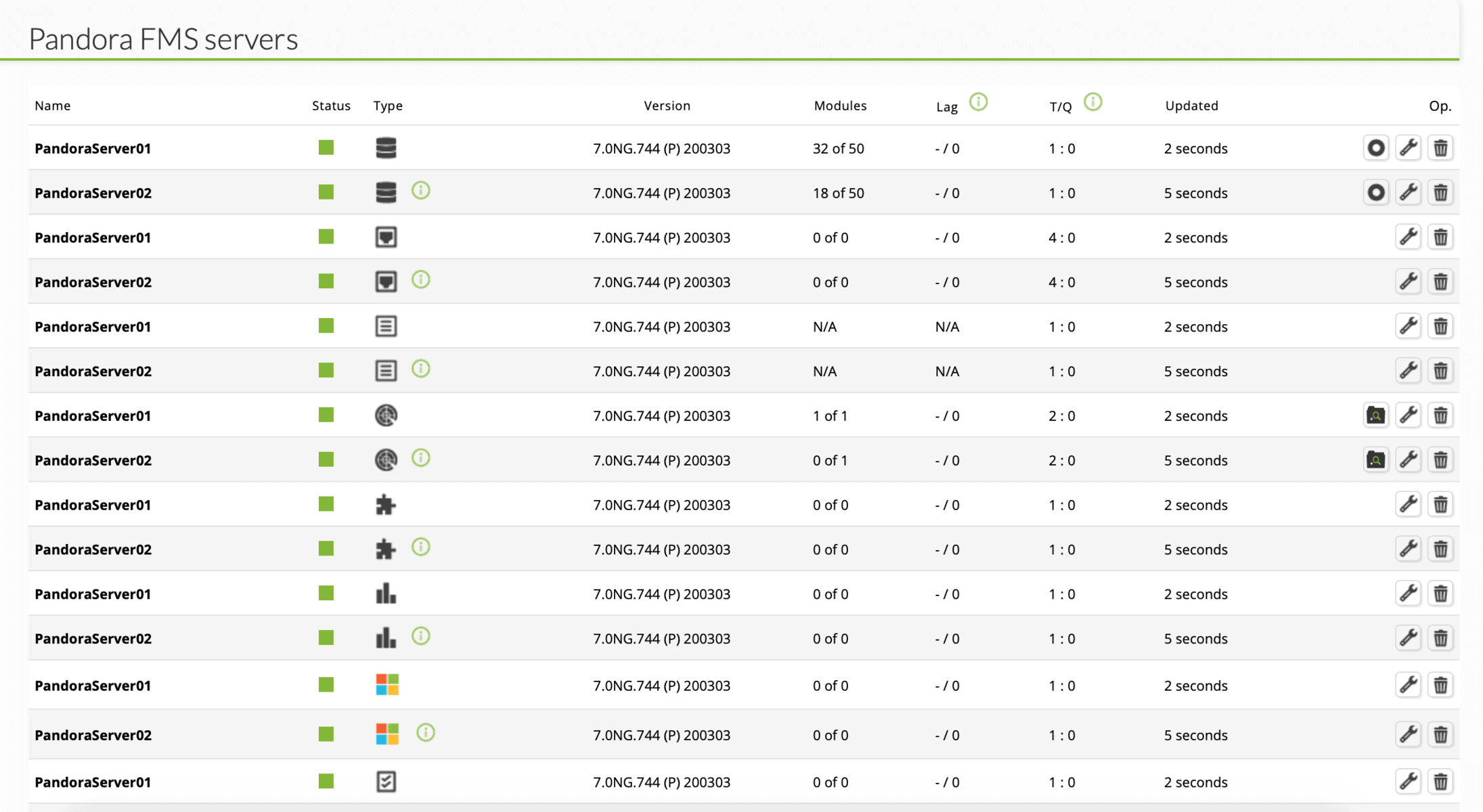Delete the server using trash icon in 18 of 50 row
The width and height of the screenshot is (1483, 812).
1441,193
